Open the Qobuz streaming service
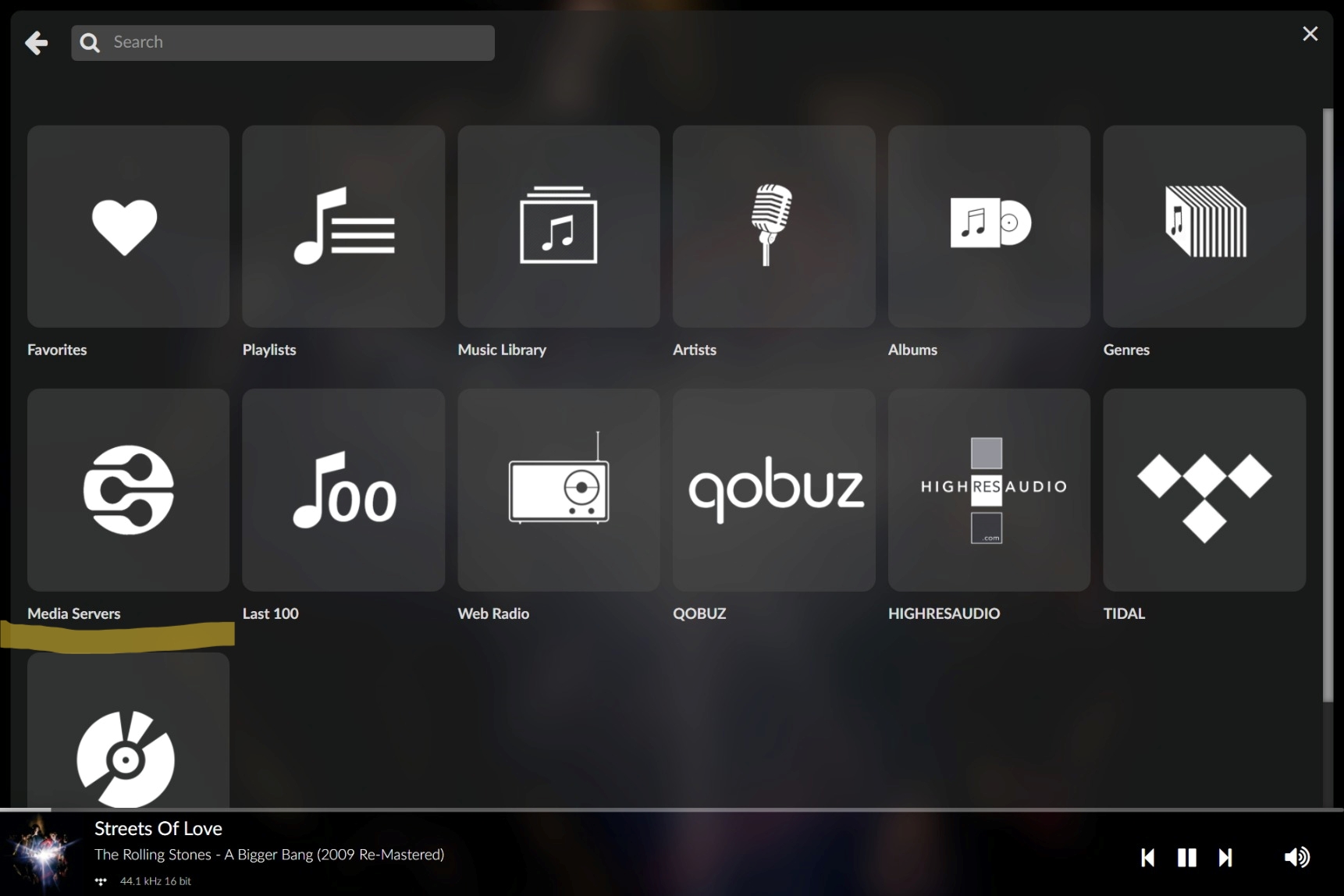Image resolution: width=1344 pixels, height=896 pixels. 773,489
